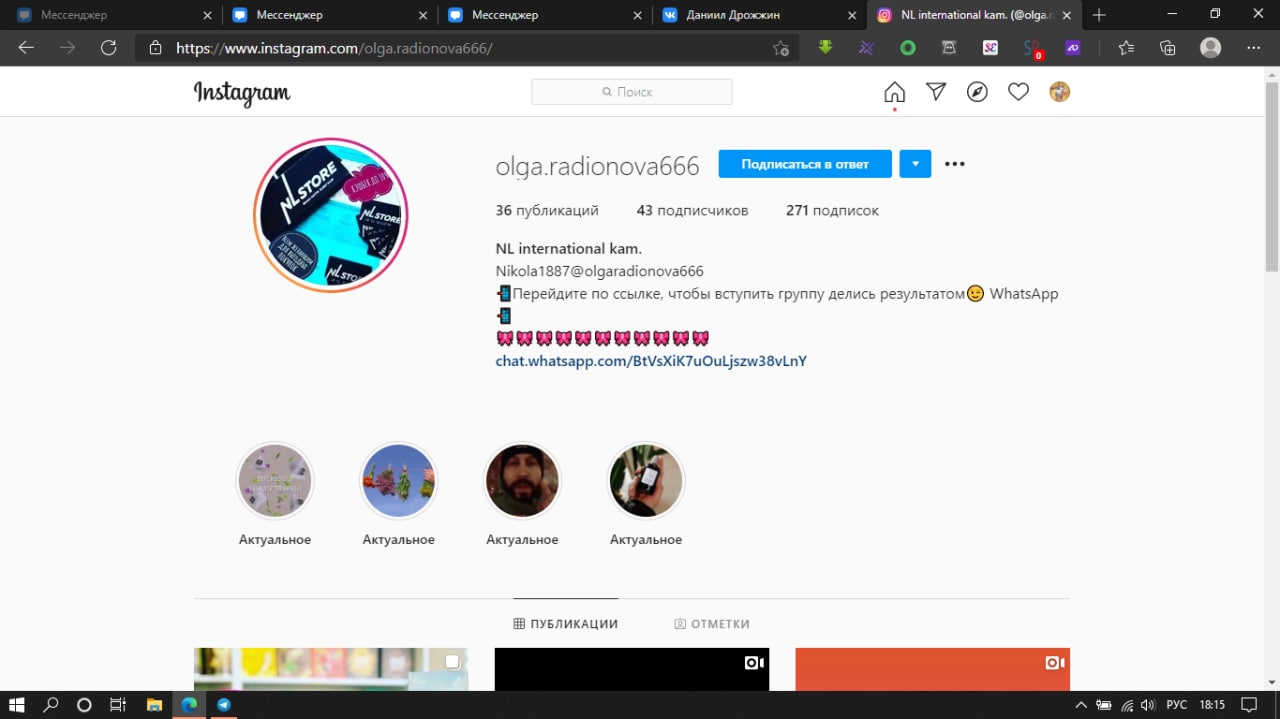This screenshot has height=719, width=1280.
Task: Open browser Collections icon
Action: pos(1167,48)
